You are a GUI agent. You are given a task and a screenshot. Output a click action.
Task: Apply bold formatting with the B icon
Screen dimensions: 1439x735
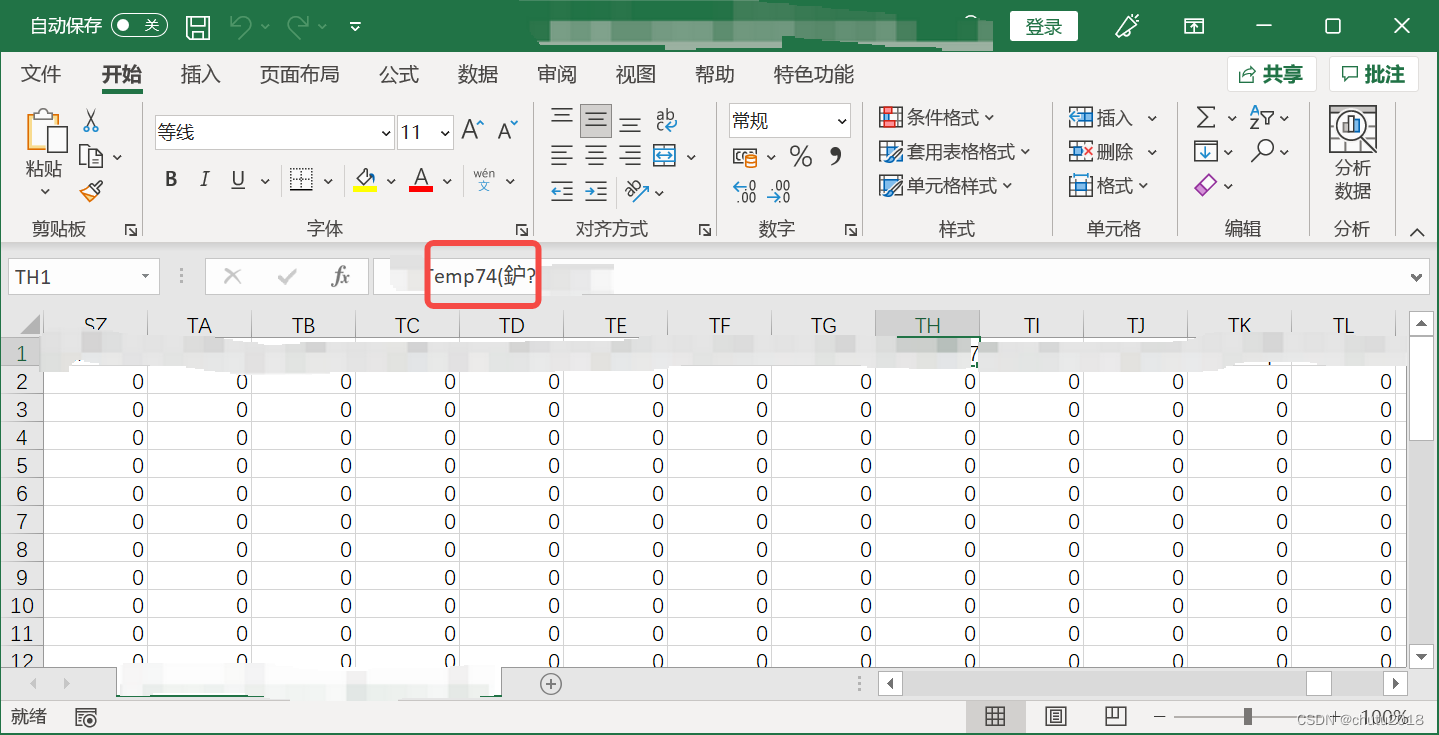170,180
